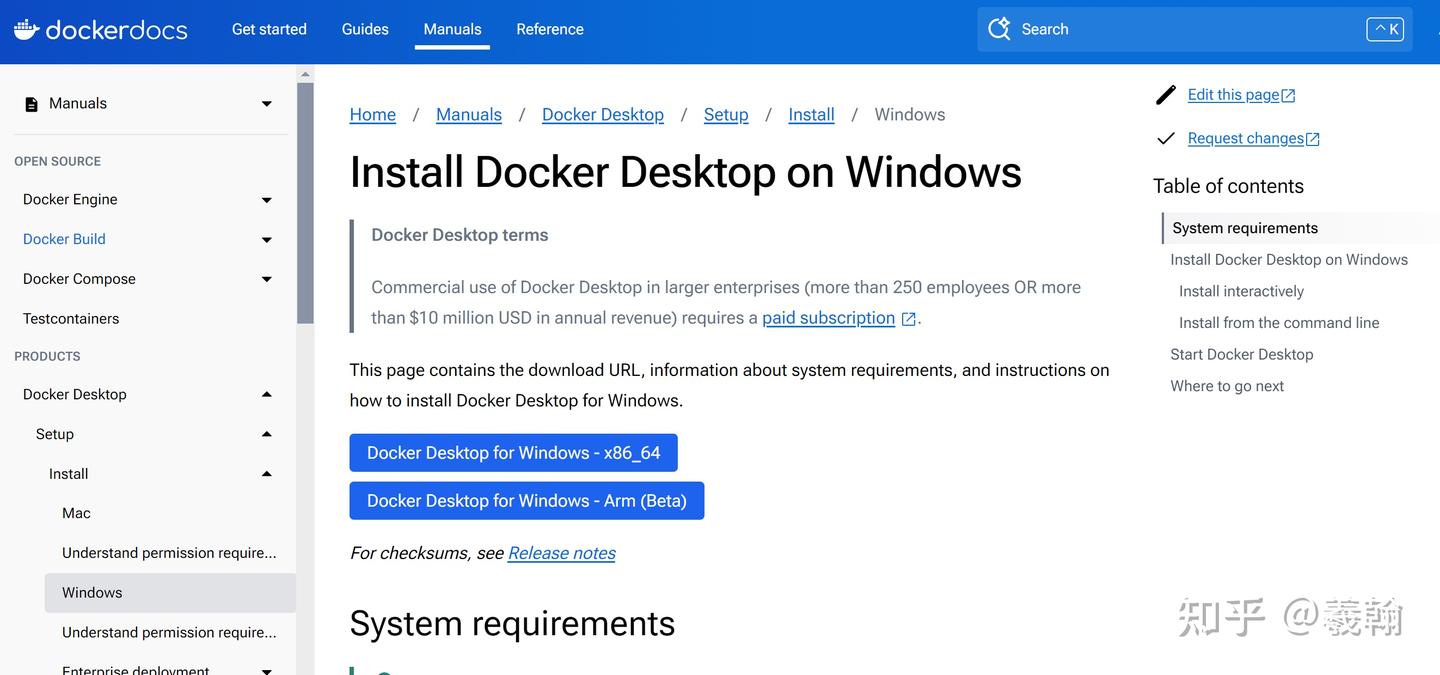Image resolution: width=1440 pixels, height=675 pixels.
Task: Jump to Install interactively in contents
Action: pyautogui.click(x=1241, y=292)
